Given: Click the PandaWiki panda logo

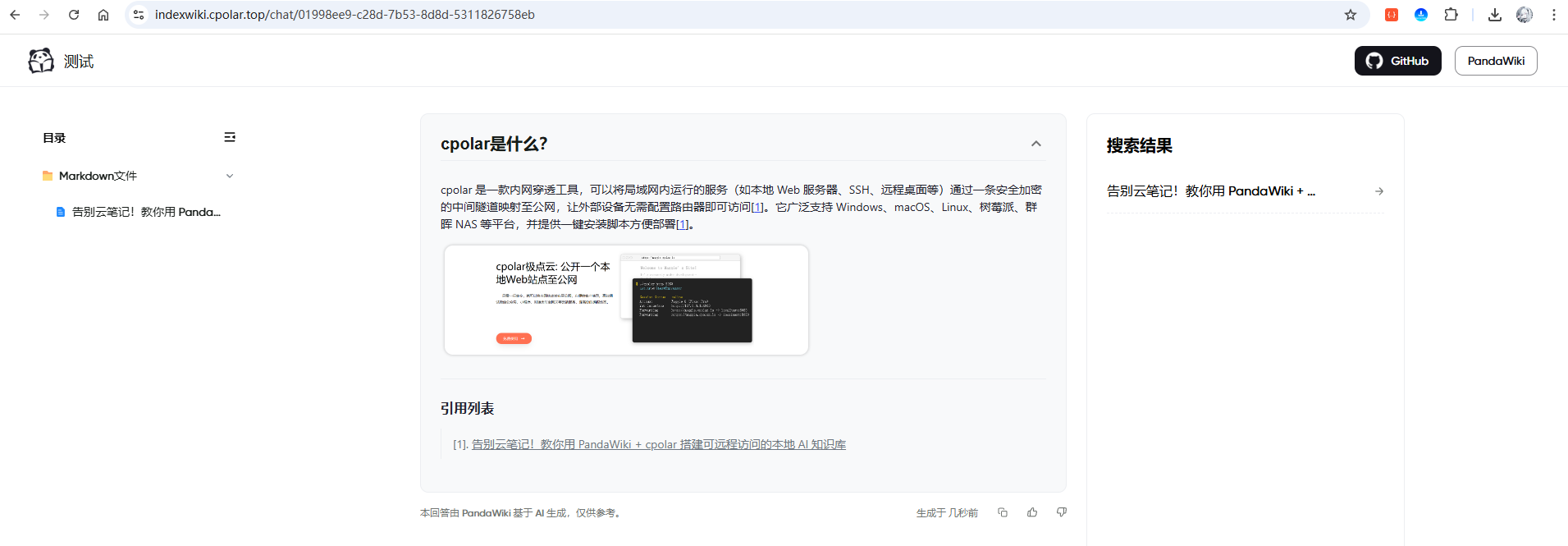Looking at the screenshot, I should [41, 61].
